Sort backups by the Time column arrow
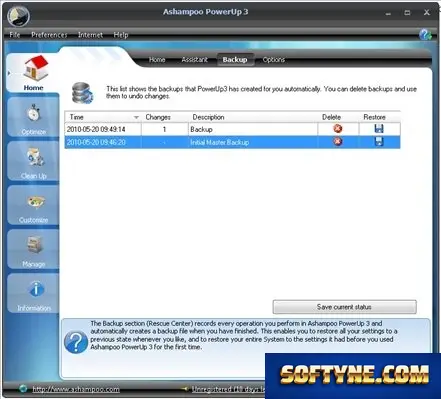Viewport: 441px width, 399px height. [x=136, y=117]
